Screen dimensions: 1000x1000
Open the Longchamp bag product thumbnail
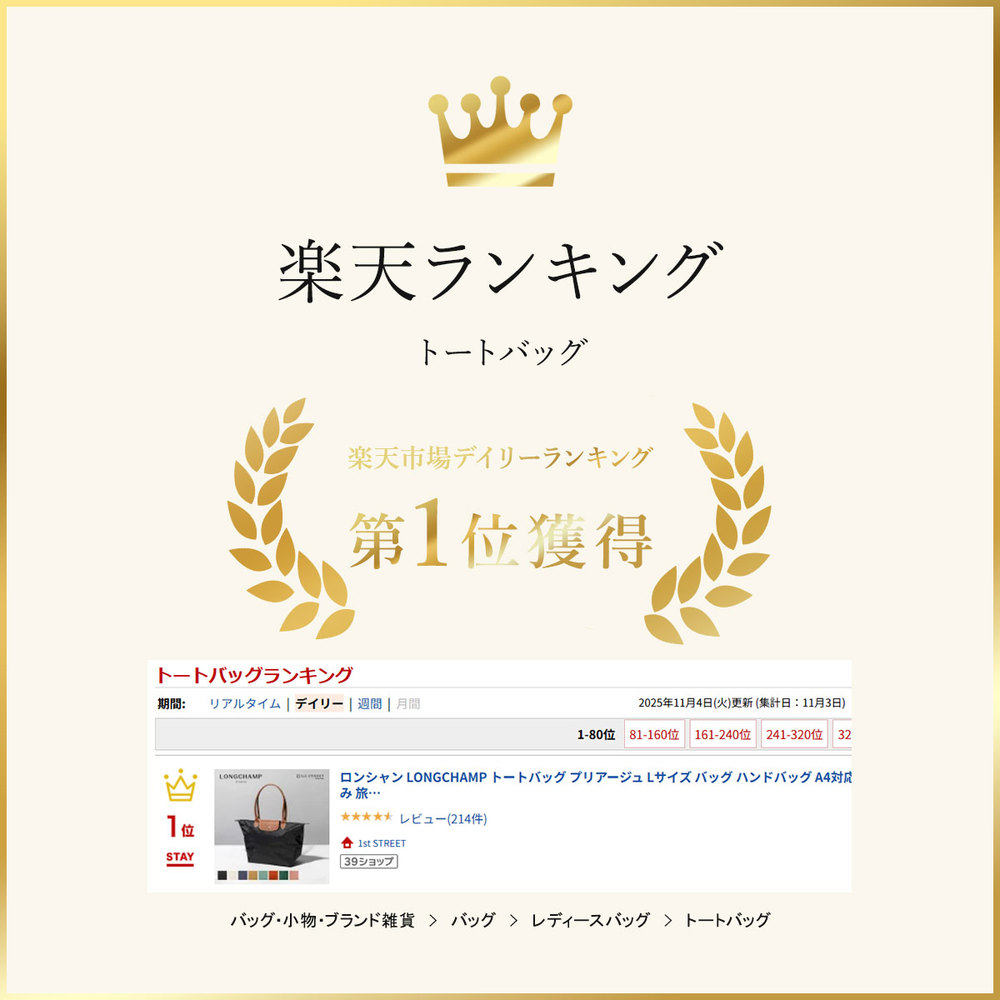[x=272, y=826]
